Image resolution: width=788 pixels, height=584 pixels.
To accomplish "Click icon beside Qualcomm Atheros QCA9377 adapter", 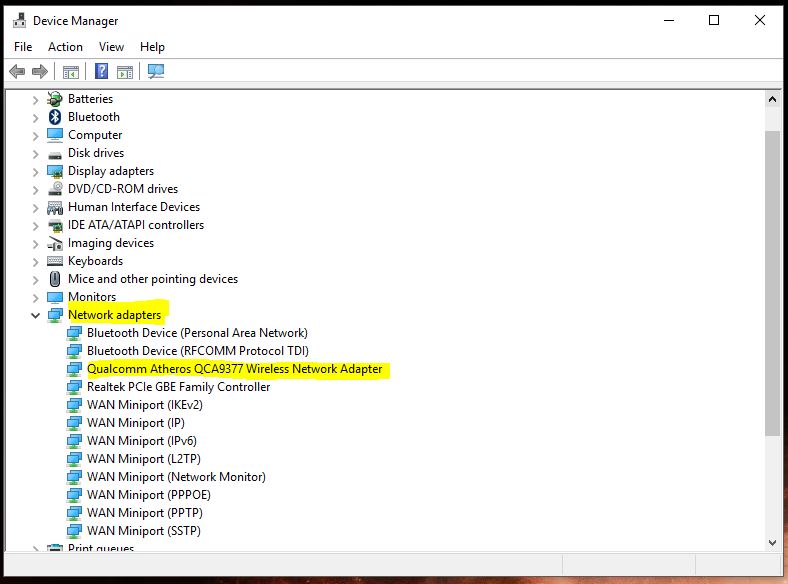I will point(74,369).
